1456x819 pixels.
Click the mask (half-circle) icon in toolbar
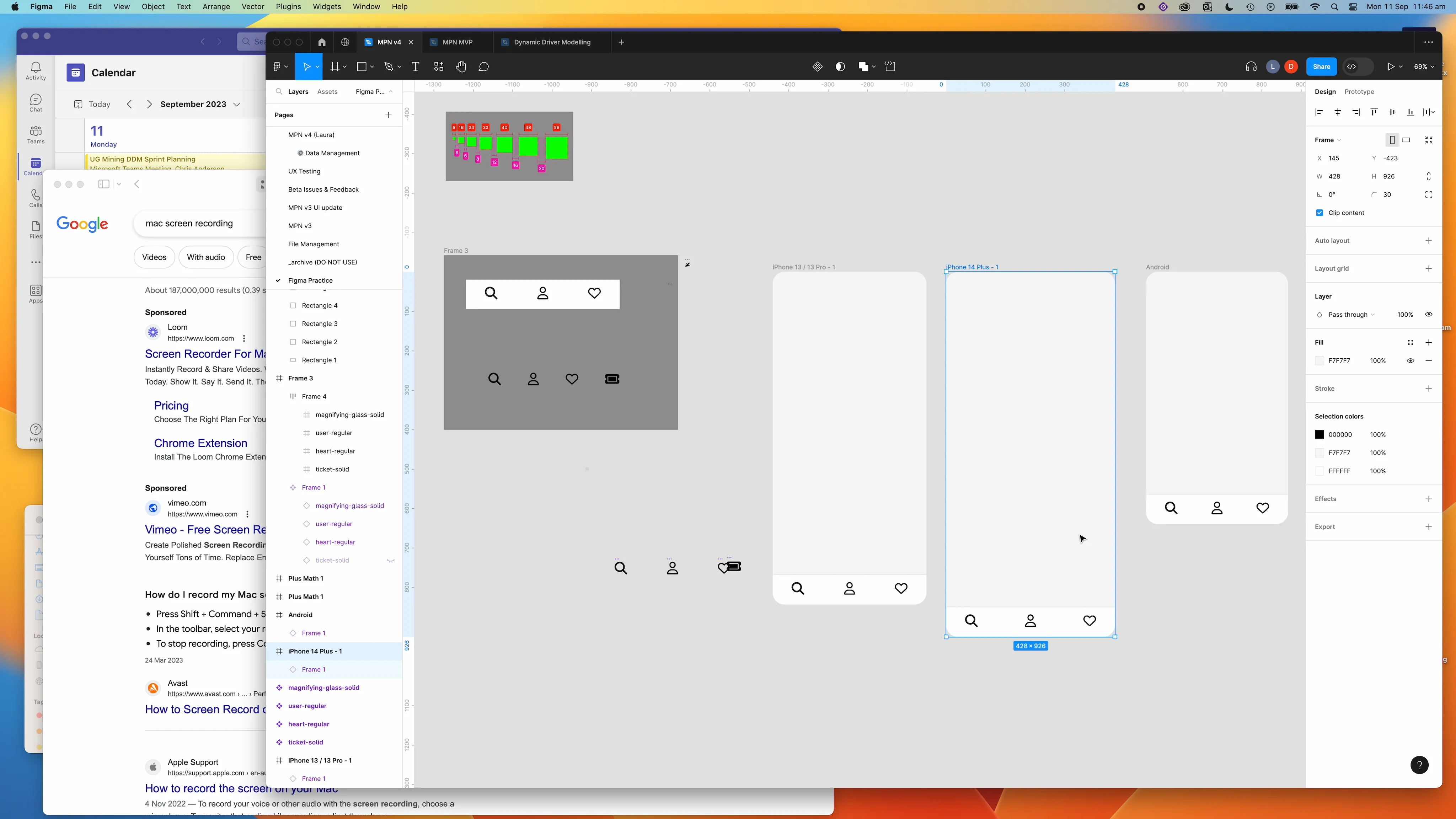840,67
